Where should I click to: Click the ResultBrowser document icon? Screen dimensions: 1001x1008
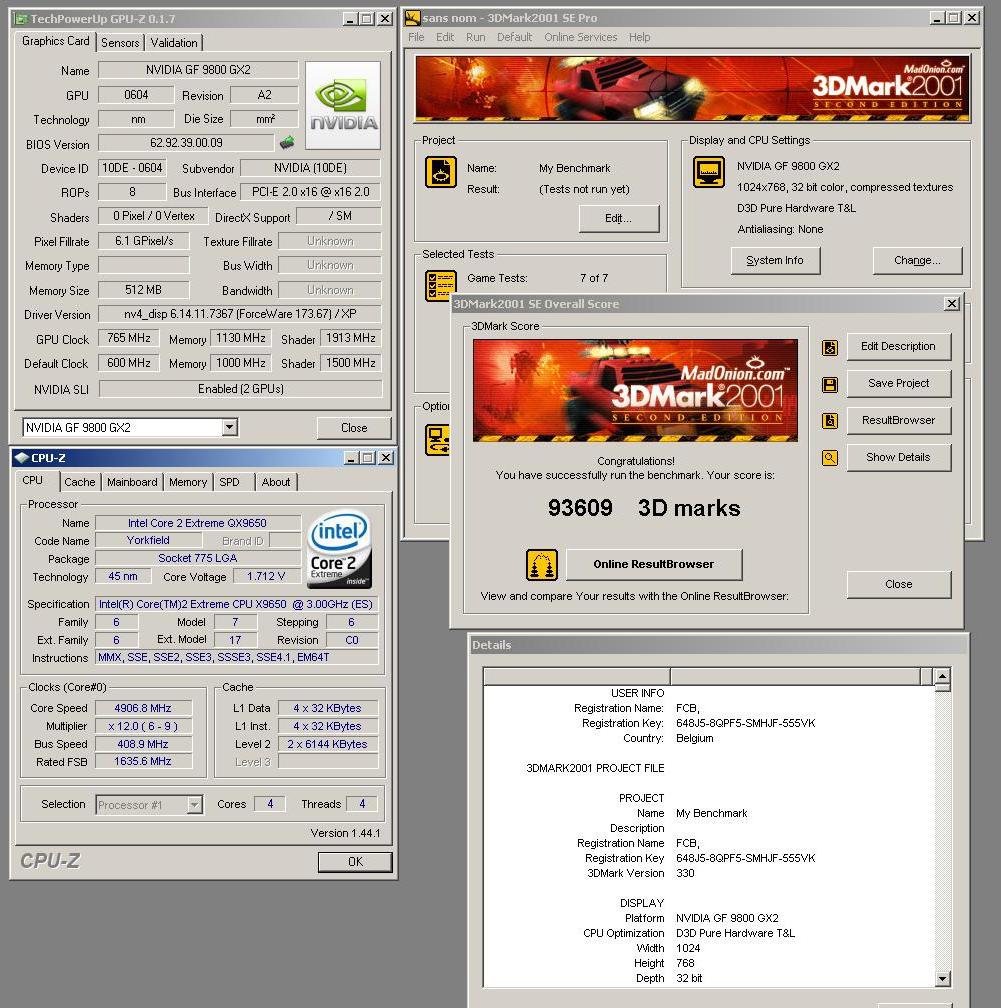[x=830, y=421]
